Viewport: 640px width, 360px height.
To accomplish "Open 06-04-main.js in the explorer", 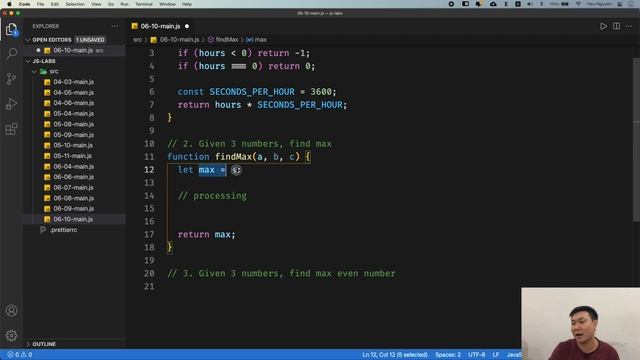I will coord(75,167).
